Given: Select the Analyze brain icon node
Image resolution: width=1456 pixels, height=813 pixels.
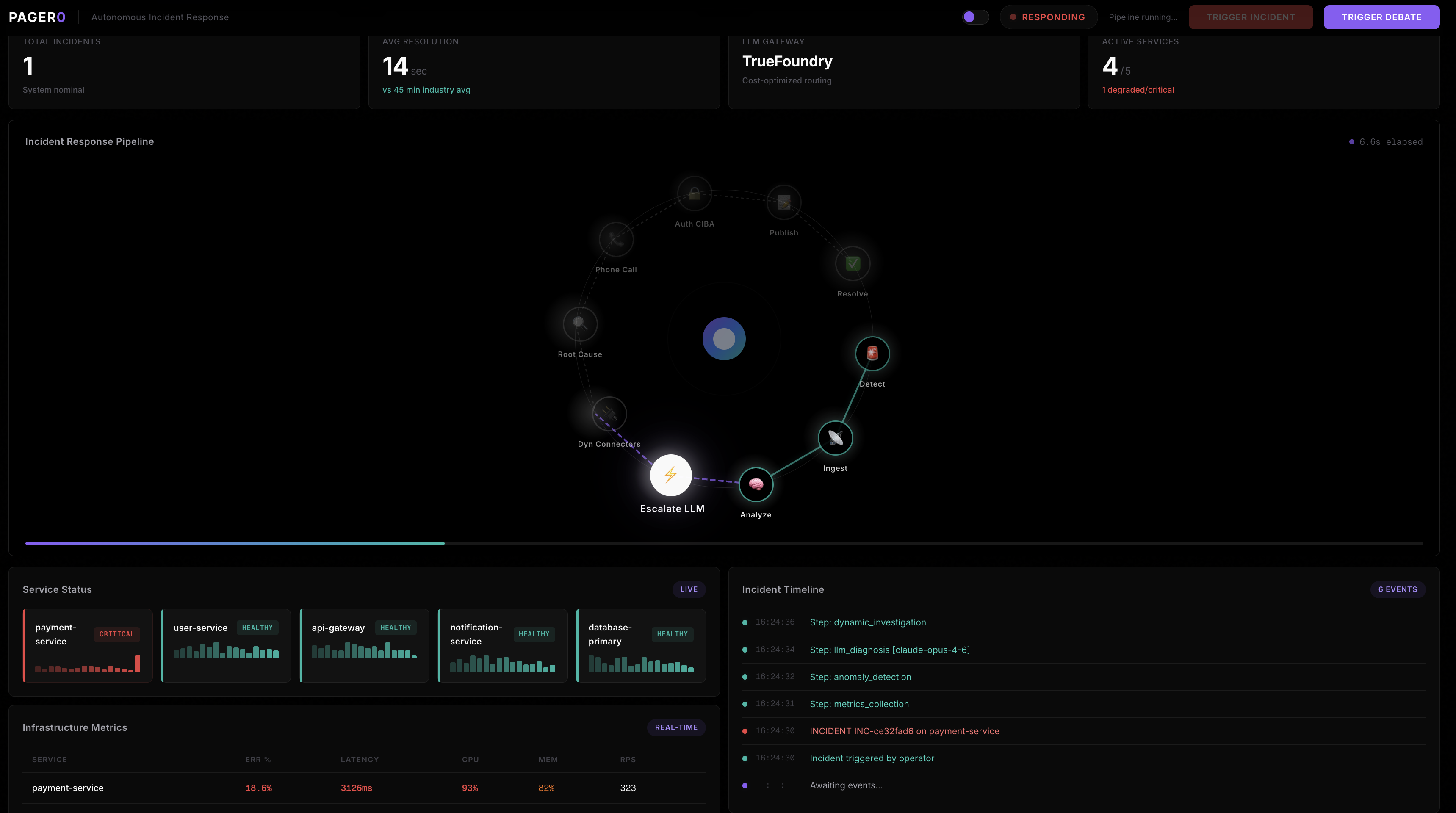Looking at the screenshot, I should click(756, 484).
